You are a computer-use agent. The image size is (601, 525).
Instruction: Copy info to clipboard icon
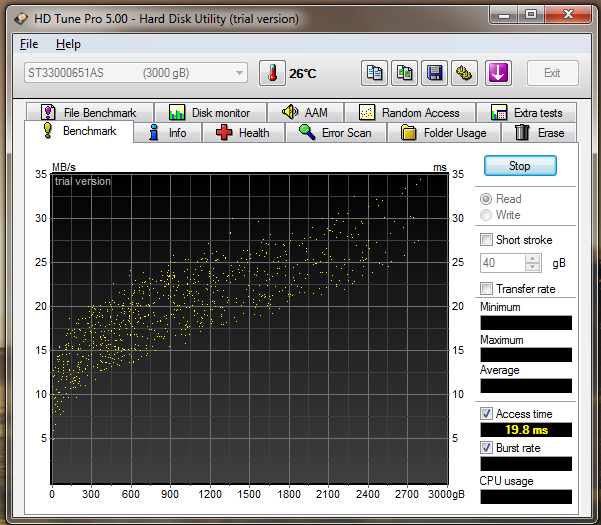point(374,73)
